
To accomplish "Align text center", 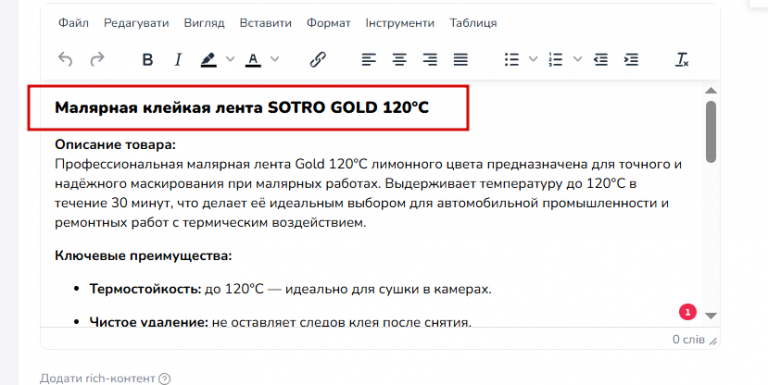I will click(399, 60).
